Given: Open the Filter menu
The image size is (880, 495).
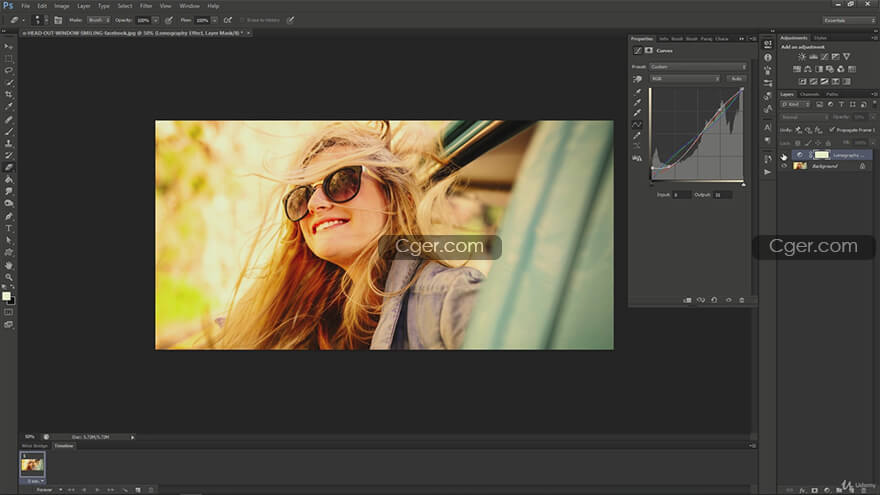Looking at the screenshot, I should pyautogui.click(x=146, y=6).
